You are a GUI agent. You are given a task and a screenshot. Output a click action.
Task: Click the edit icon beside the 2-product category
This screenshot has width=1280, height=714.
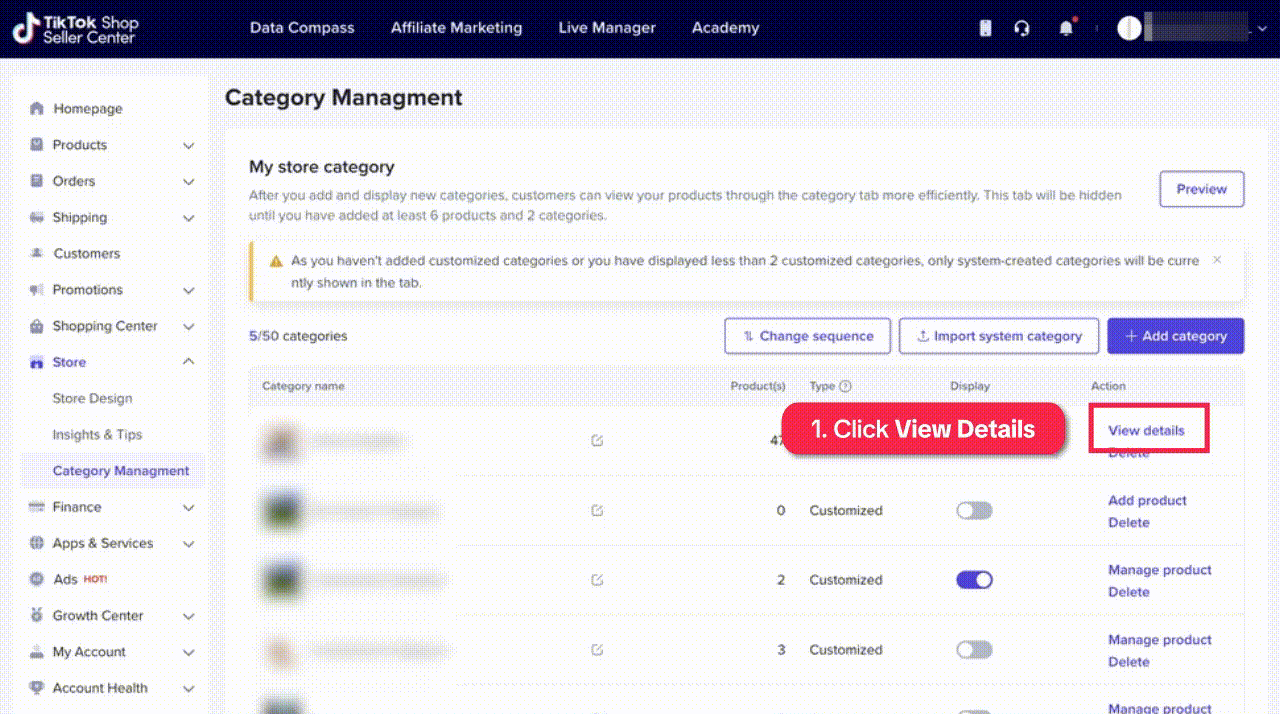597,580
